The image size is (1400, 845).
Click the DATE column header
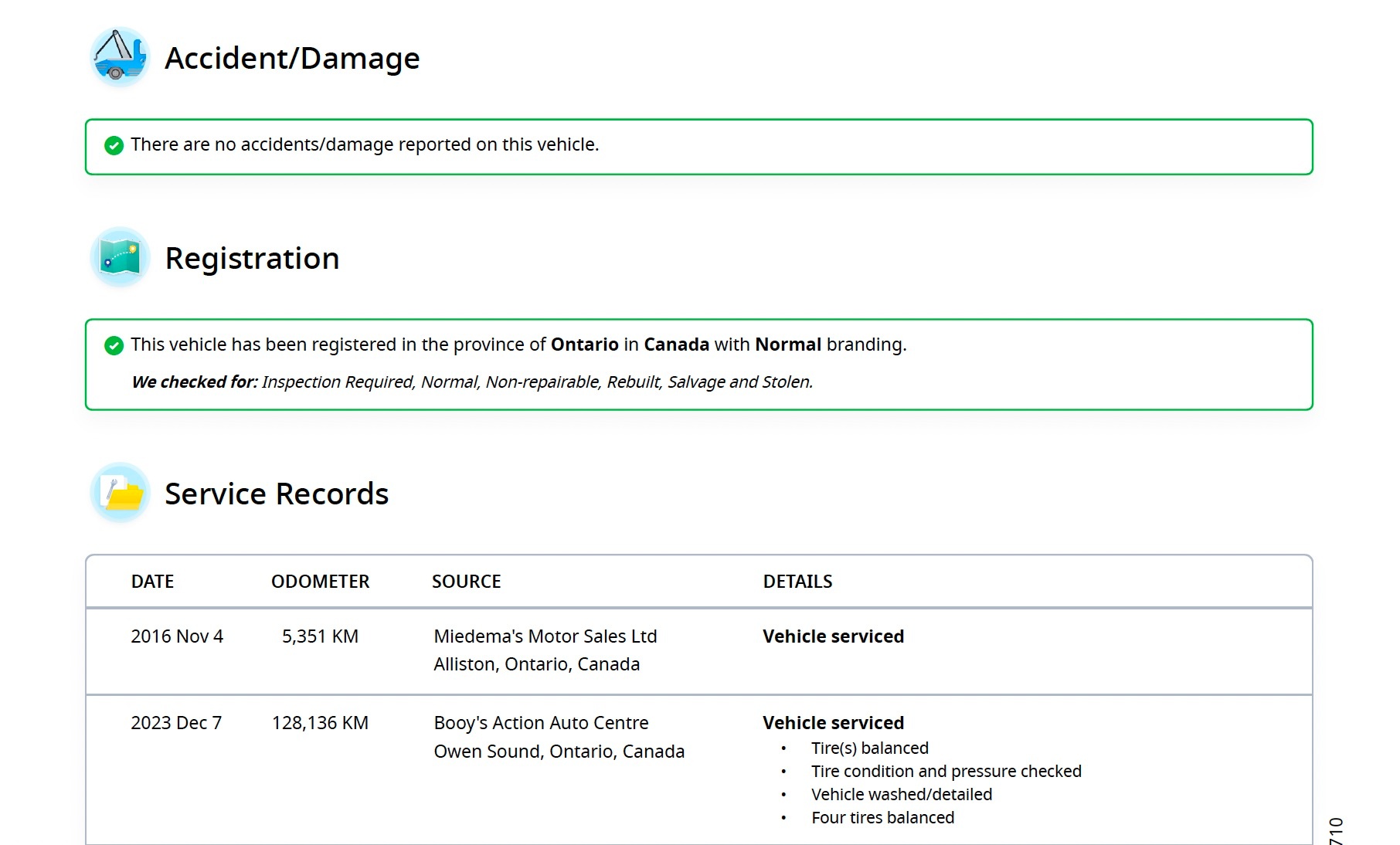tap(152, 582)
